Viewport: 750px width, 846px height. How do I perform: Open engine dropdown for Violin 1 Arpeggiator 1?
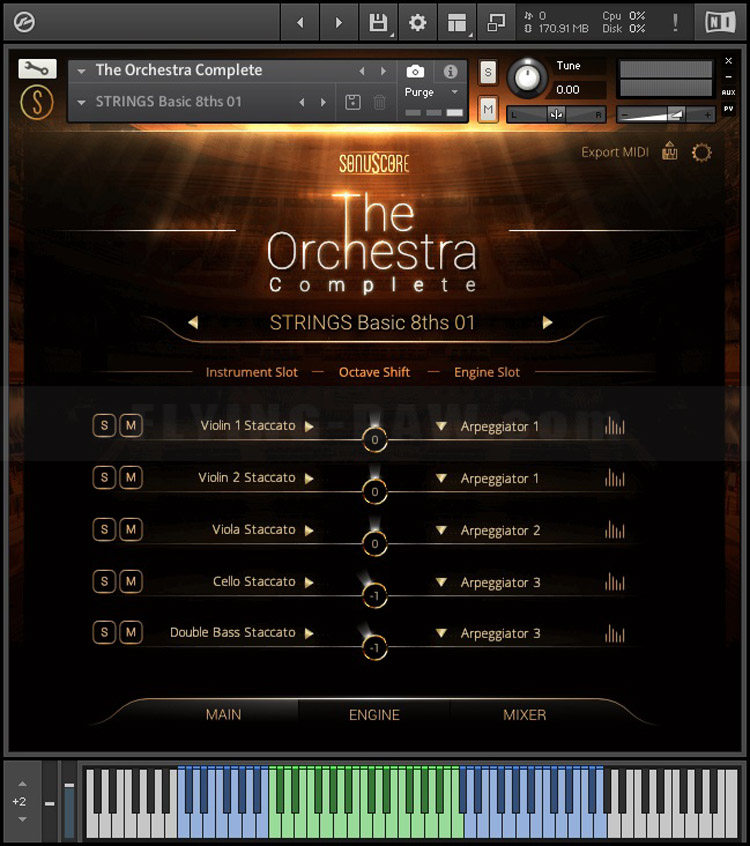441,426
